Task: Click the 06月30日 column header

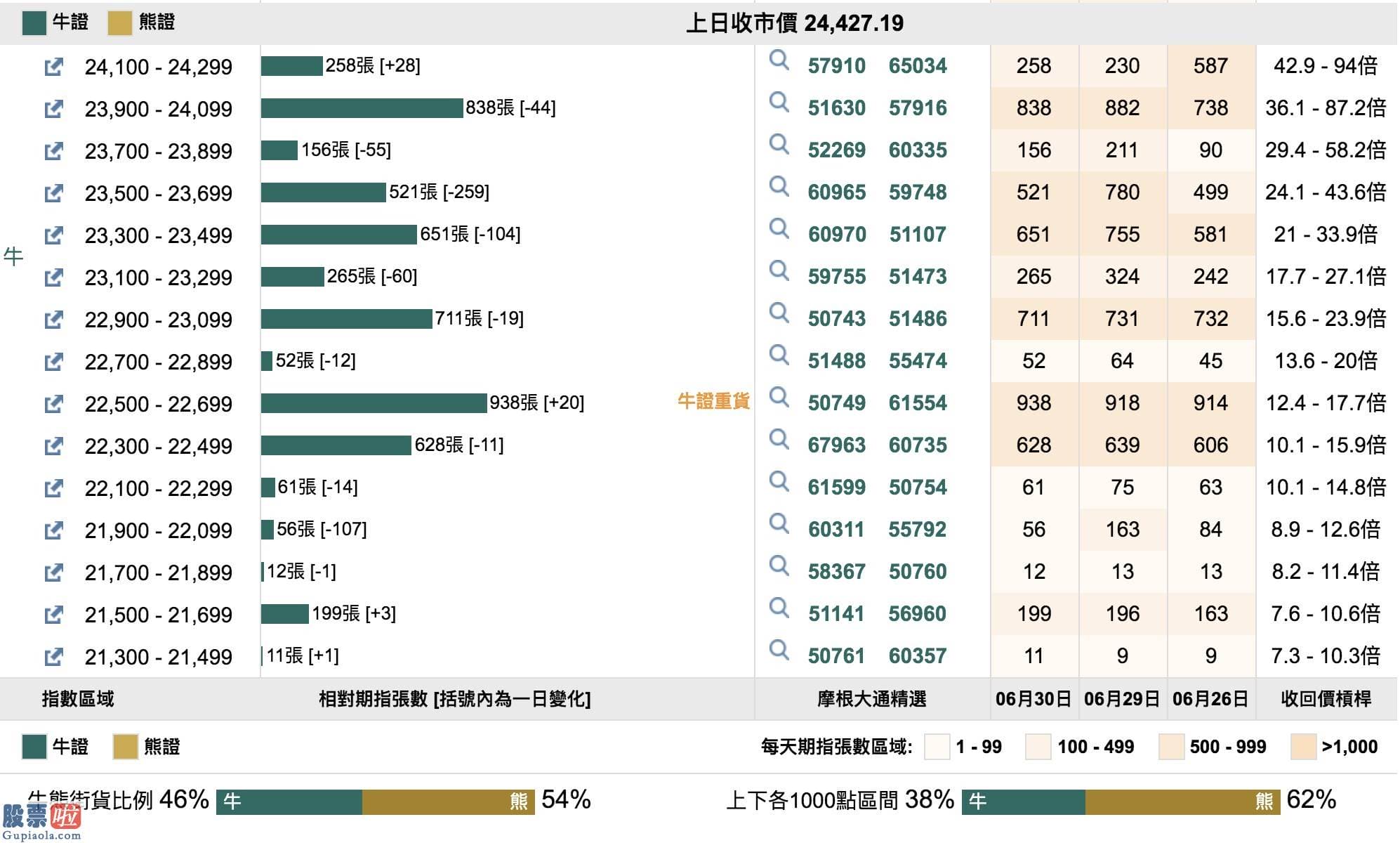Action: (1034, 699)
